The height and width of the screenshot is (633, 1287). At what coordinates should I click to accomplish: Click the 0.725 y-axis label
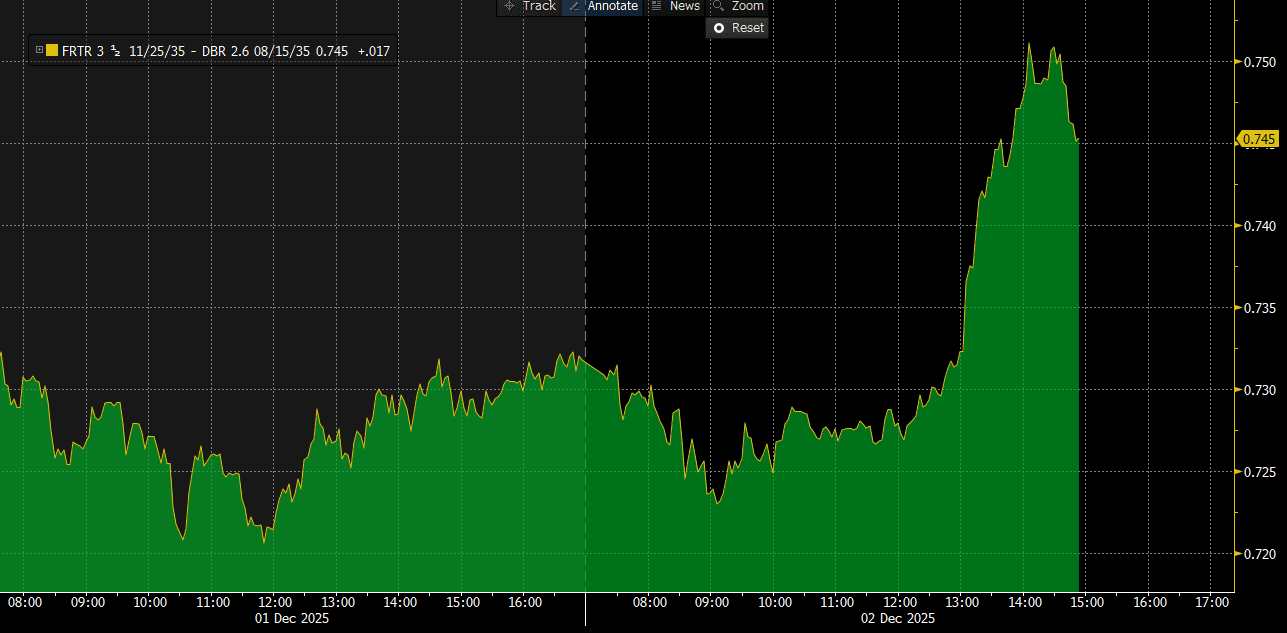pyautogui.click(x=1259, y=472)
